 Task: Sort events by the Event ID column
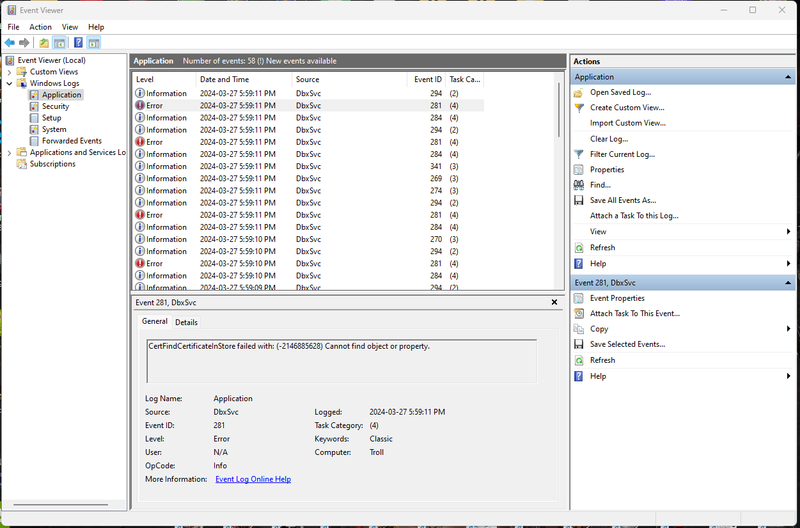coord(428,79)
